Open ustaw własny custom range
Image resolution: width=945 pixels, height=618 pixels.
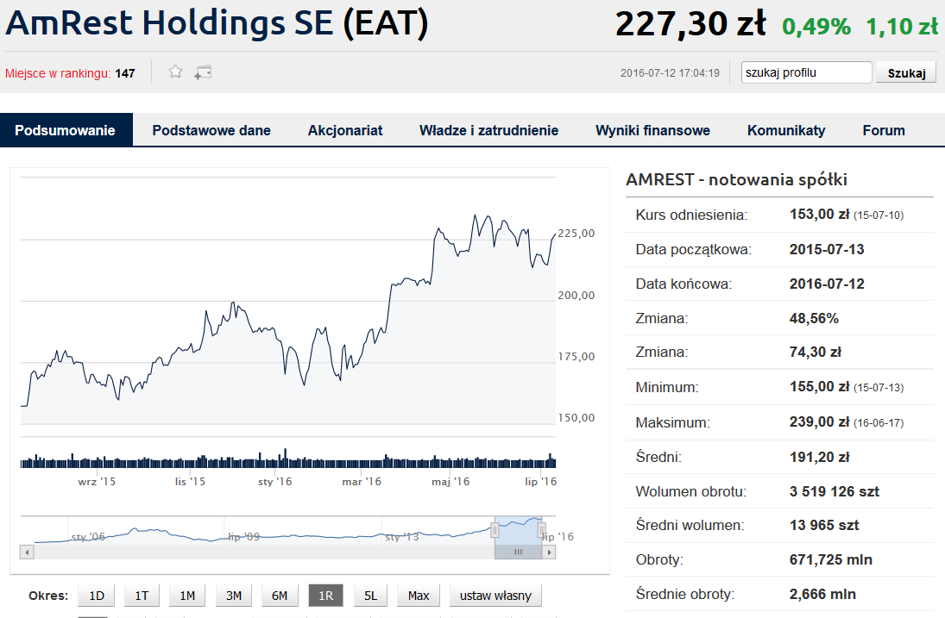coord(495,595)
